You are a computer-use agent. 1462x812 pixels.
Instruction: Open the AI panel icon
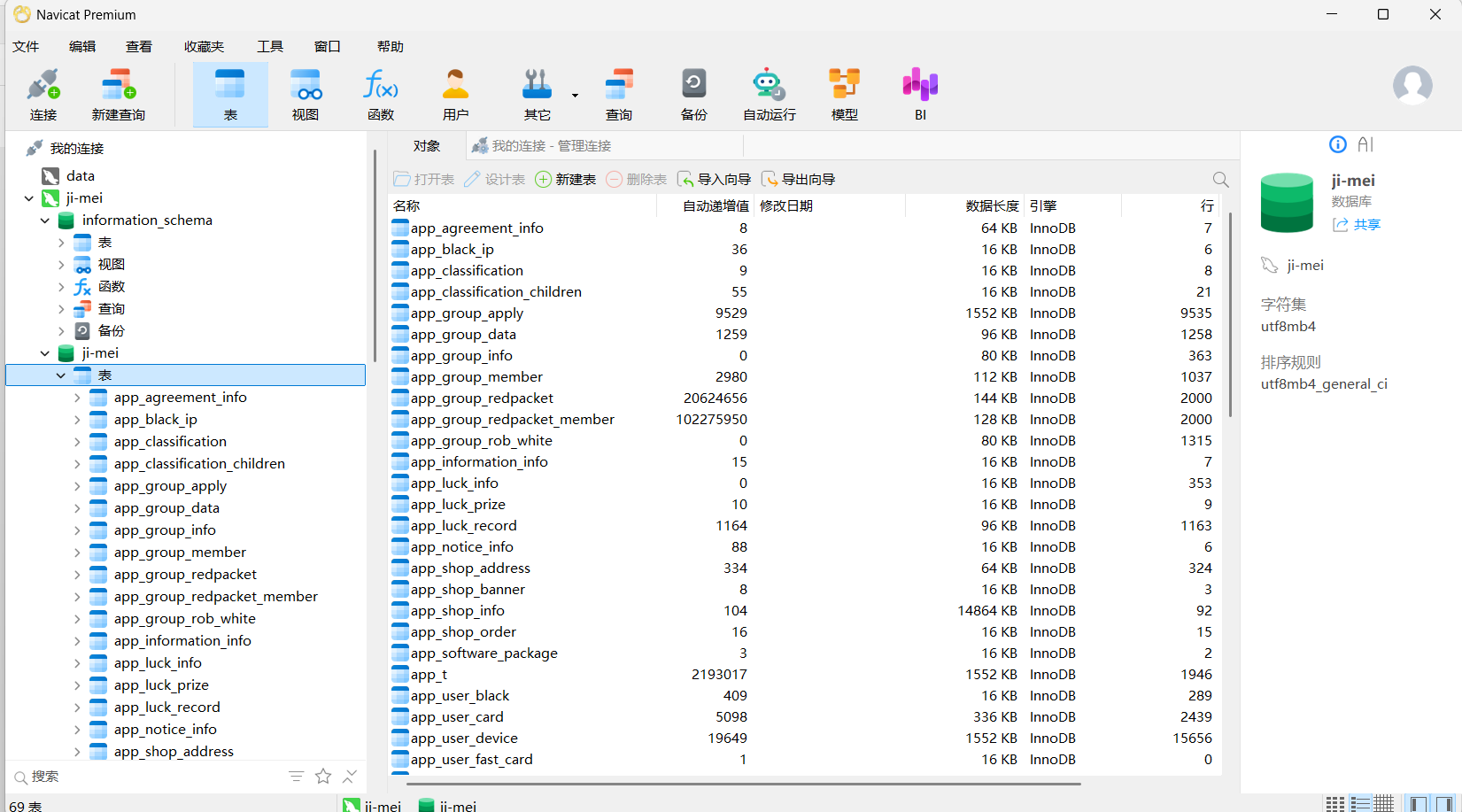[1365, 144]
